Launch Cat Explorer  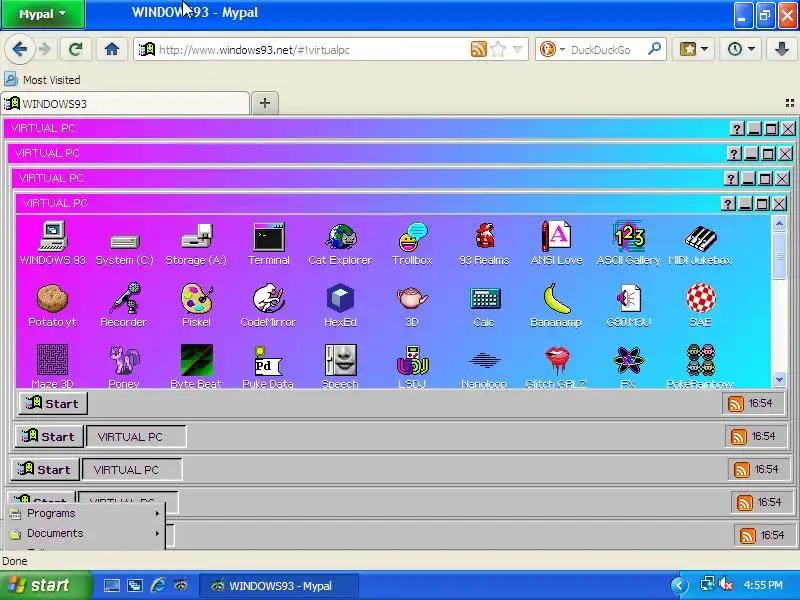[340, 244]
